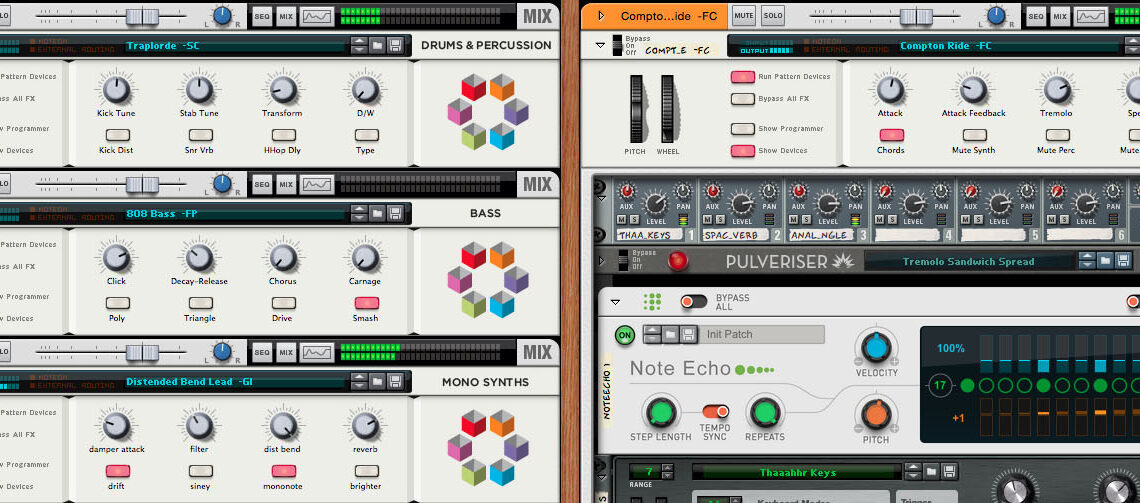Fold the Compton Ride combinator via triangle
Viewport: 1140px width, 503px height.
[600, 45]
